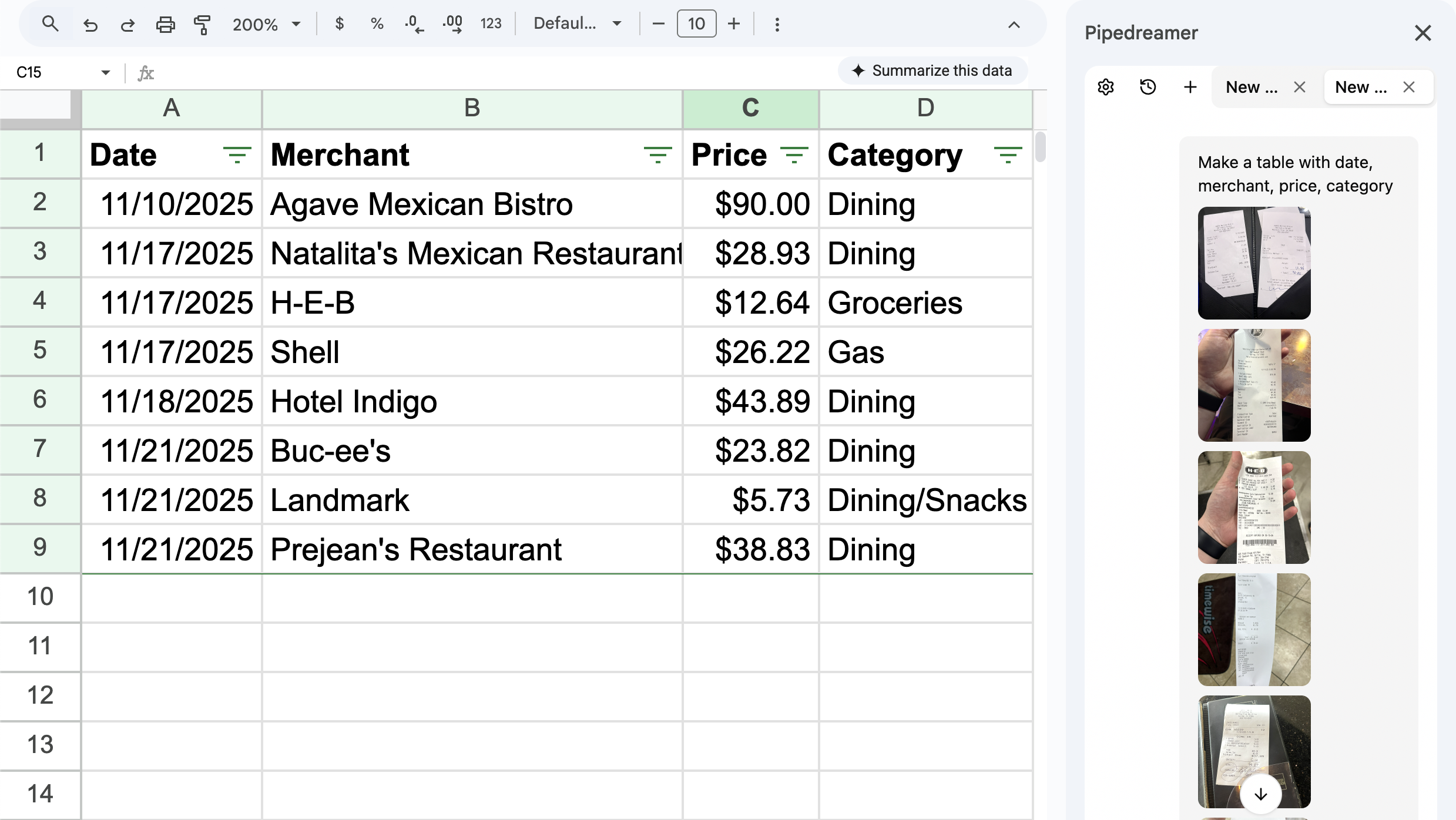The image size is (1456, 820).
Task: Select the paint format roller icon
Action: tap(202, 25)
